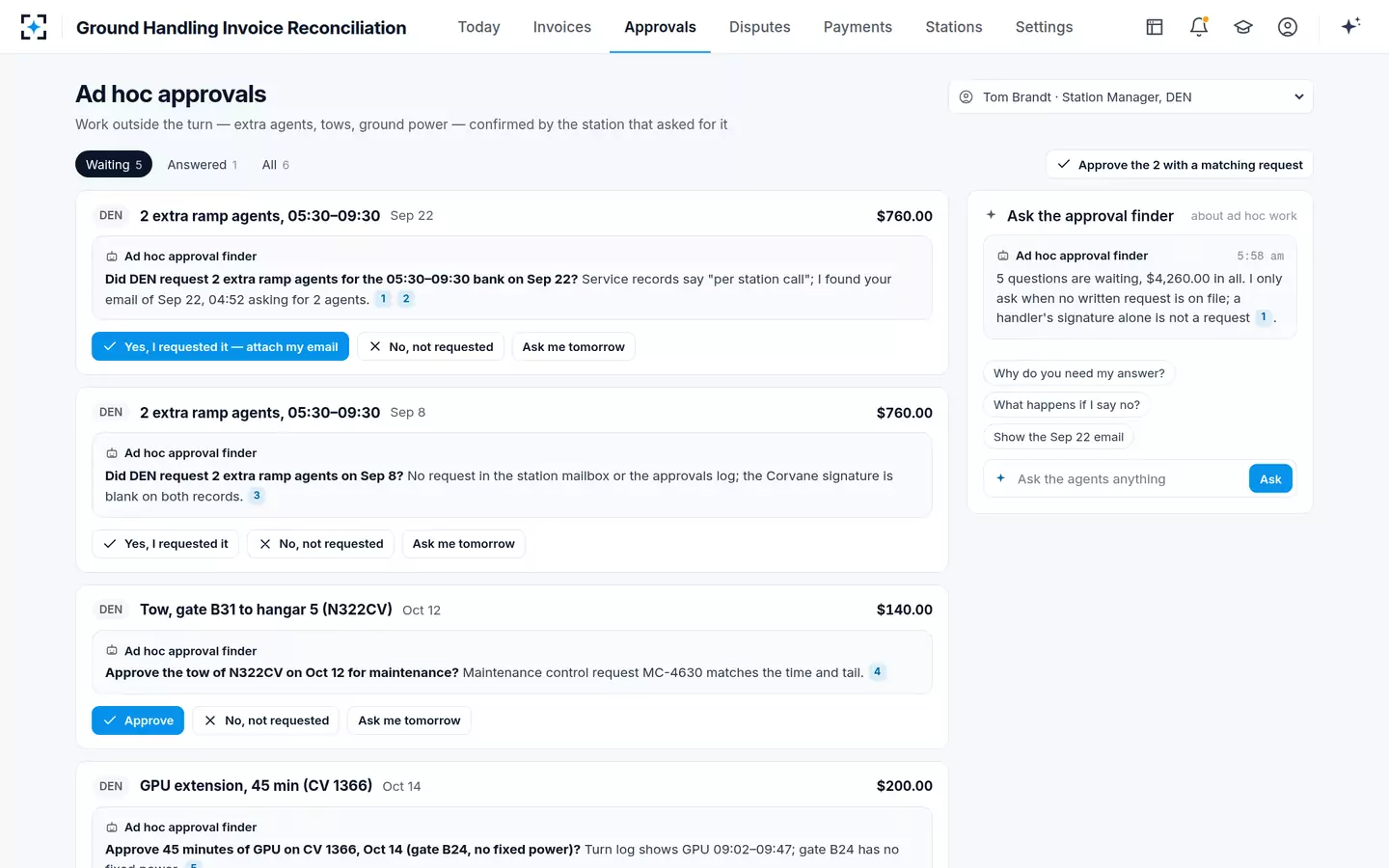Open the Payments tab
1389x868 pixels.
(858, 27)
